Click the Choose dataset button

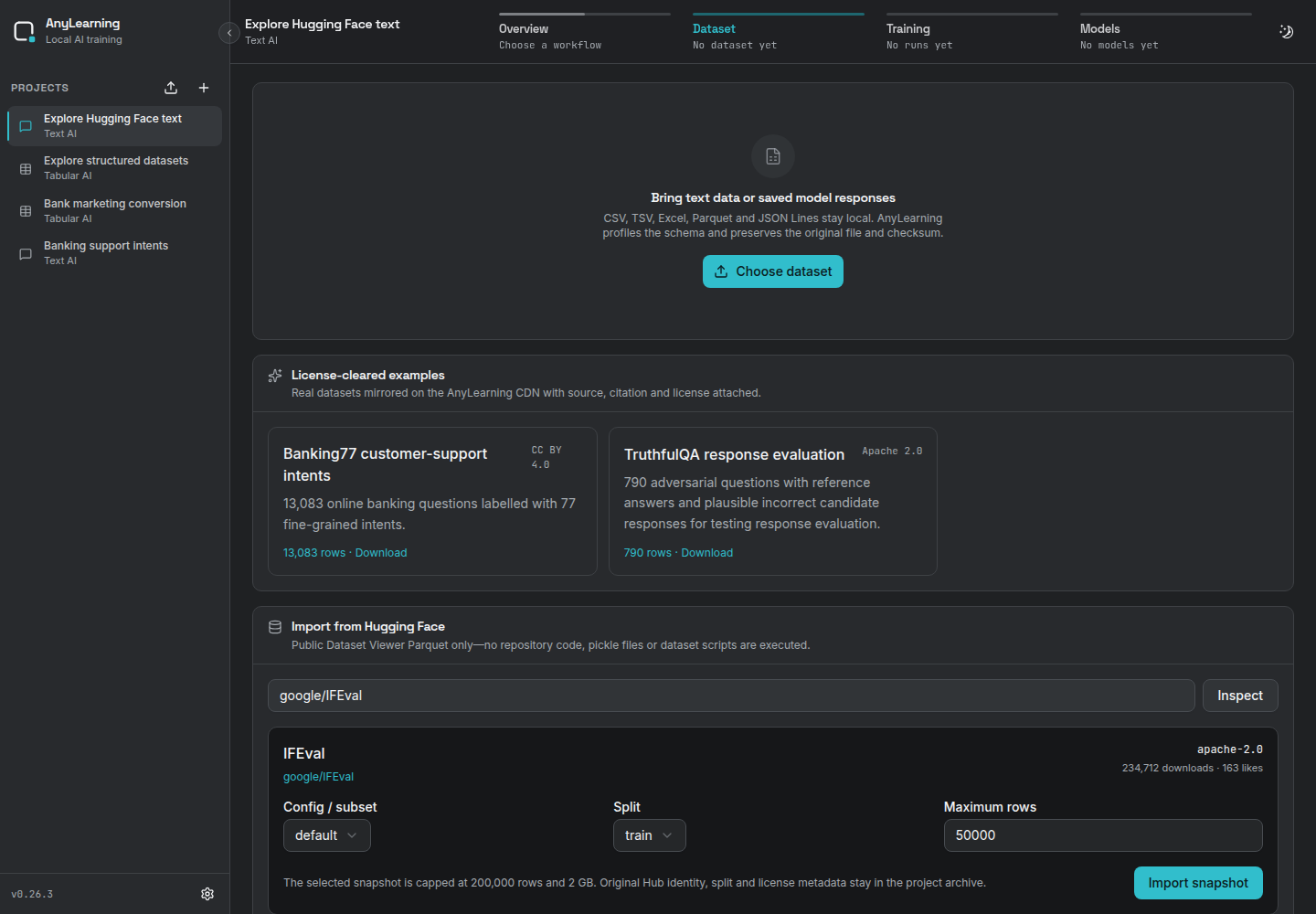pos(773,271)
